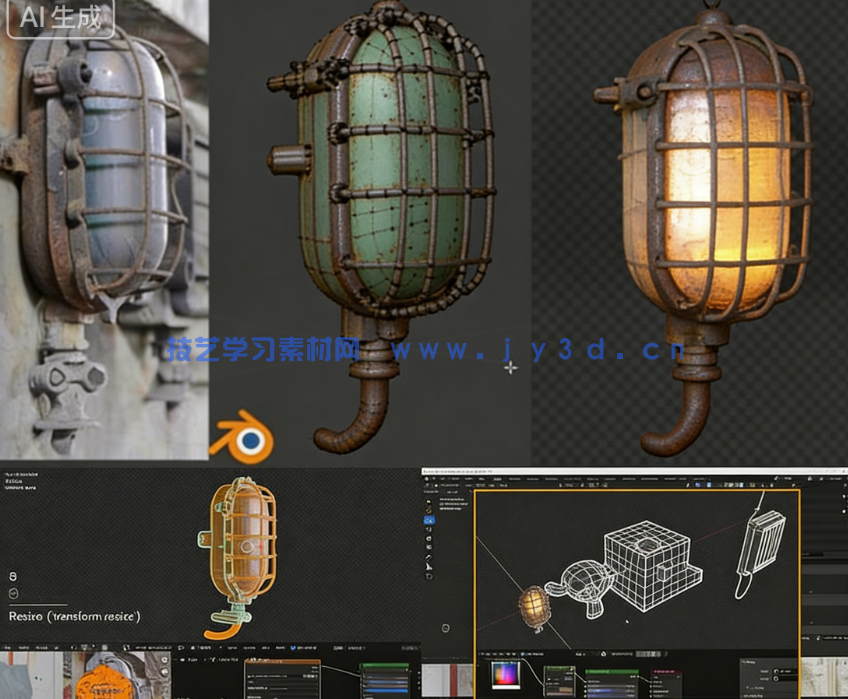Select the Move tool icon
Image resolution: width=848 pixels, height=699 pixels.
[428, 520]
